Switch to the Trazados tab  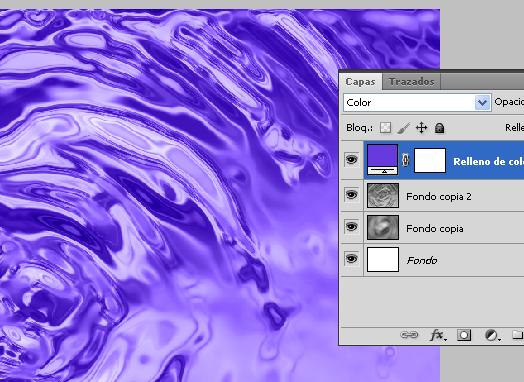click(411, 82)
